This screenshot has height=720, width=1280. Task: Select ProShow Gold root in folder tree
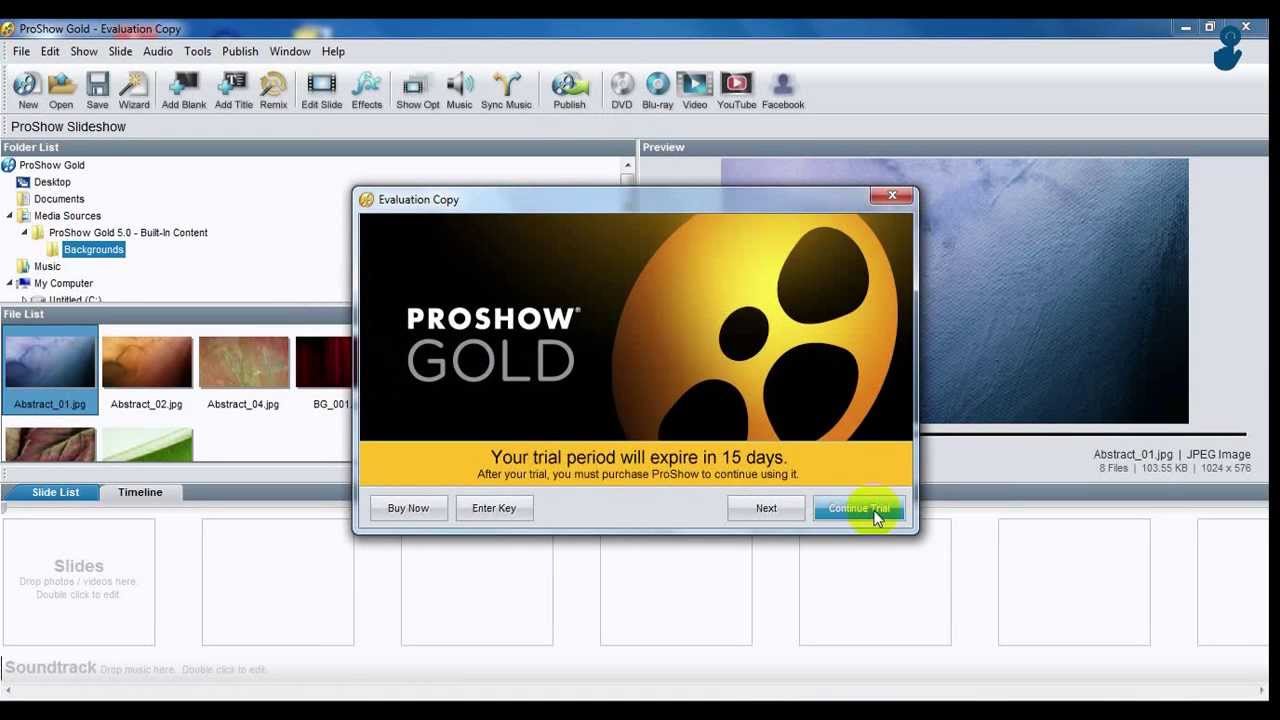tap(51, 165)
